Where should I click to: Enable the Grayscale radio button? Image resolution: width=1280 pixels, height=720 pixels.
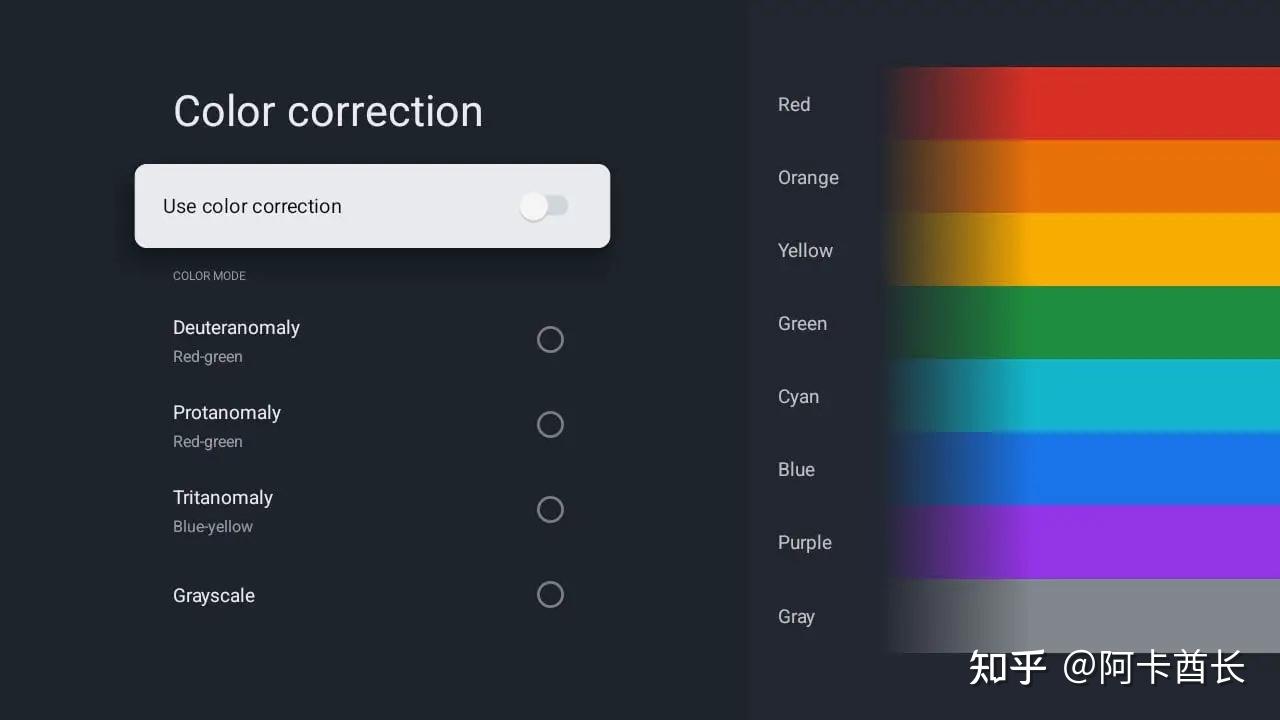tap(550, 595)
